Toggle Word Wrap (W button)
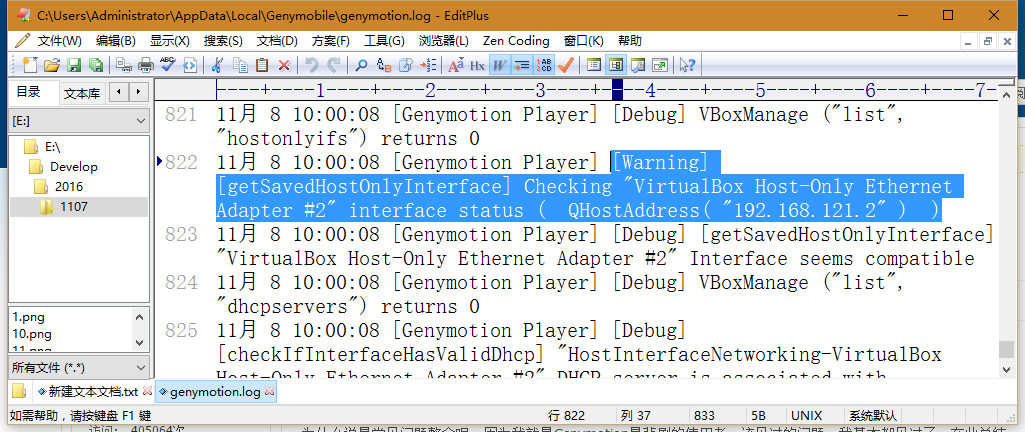 [x=500, y=65]
